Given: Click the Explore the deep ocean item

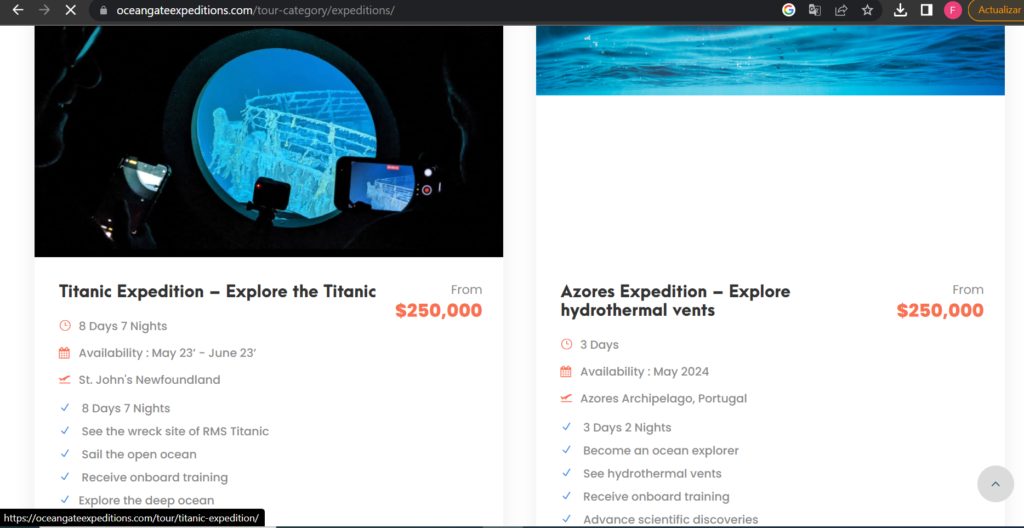Looking at the screenshot, I should [146, 501].
